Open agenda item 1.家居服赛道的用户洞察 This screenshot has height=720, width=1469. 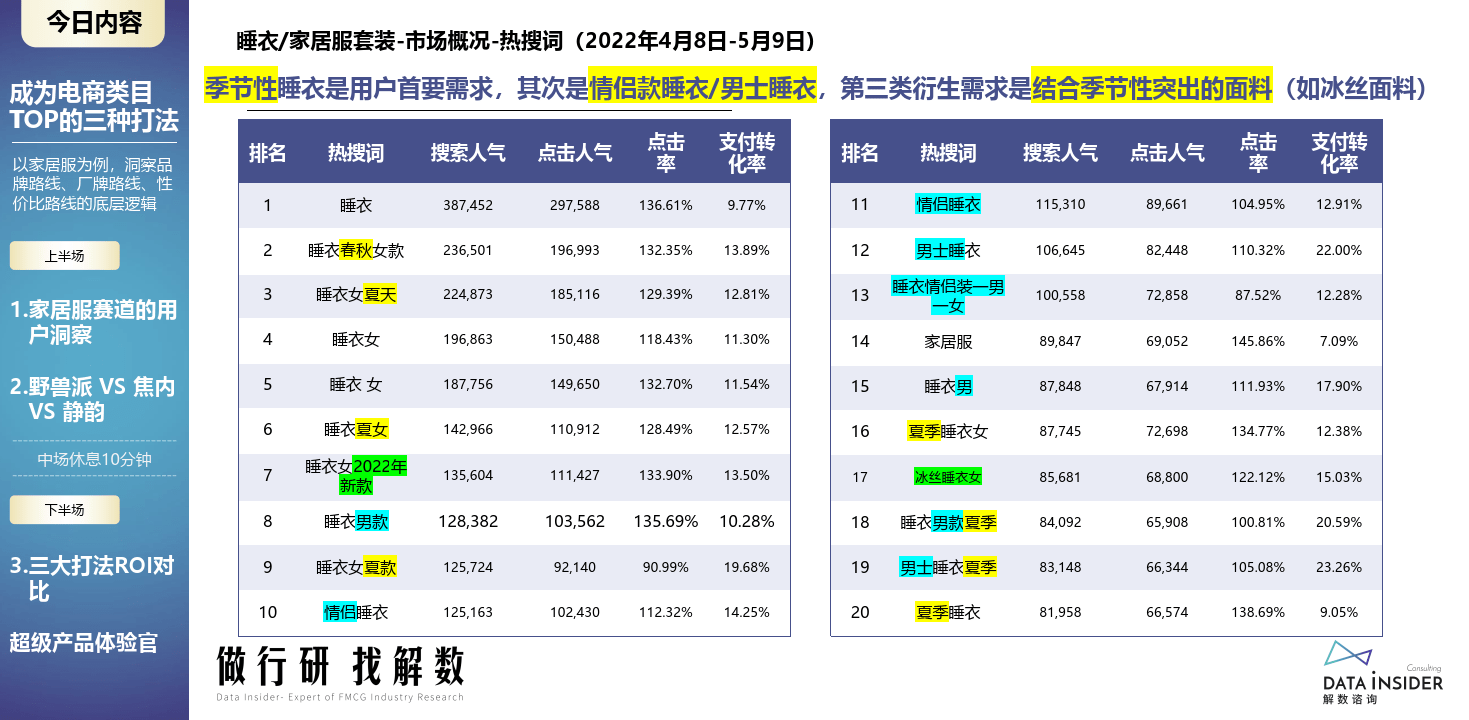pyautogui.click(x=94, y=322)
